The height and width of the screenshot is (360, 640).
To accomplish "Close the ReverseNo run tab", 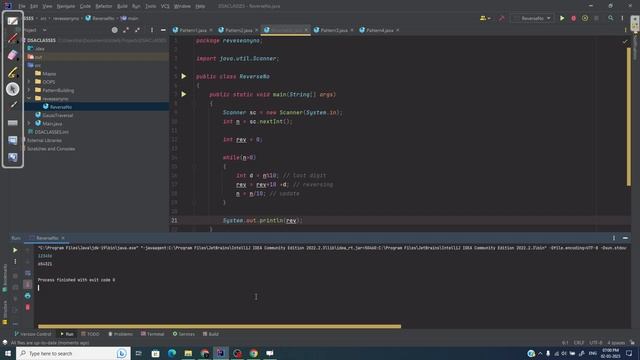I will (x=63, y=238).
